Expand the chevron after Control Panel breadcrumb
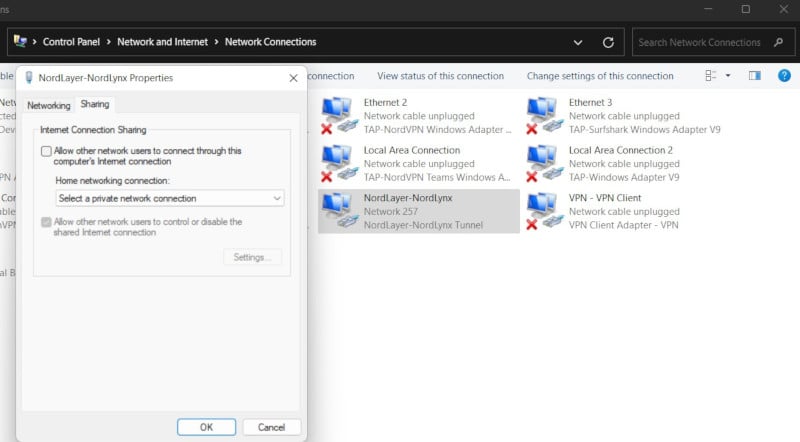Screen dimensions: 800x442 pos(109,42)
